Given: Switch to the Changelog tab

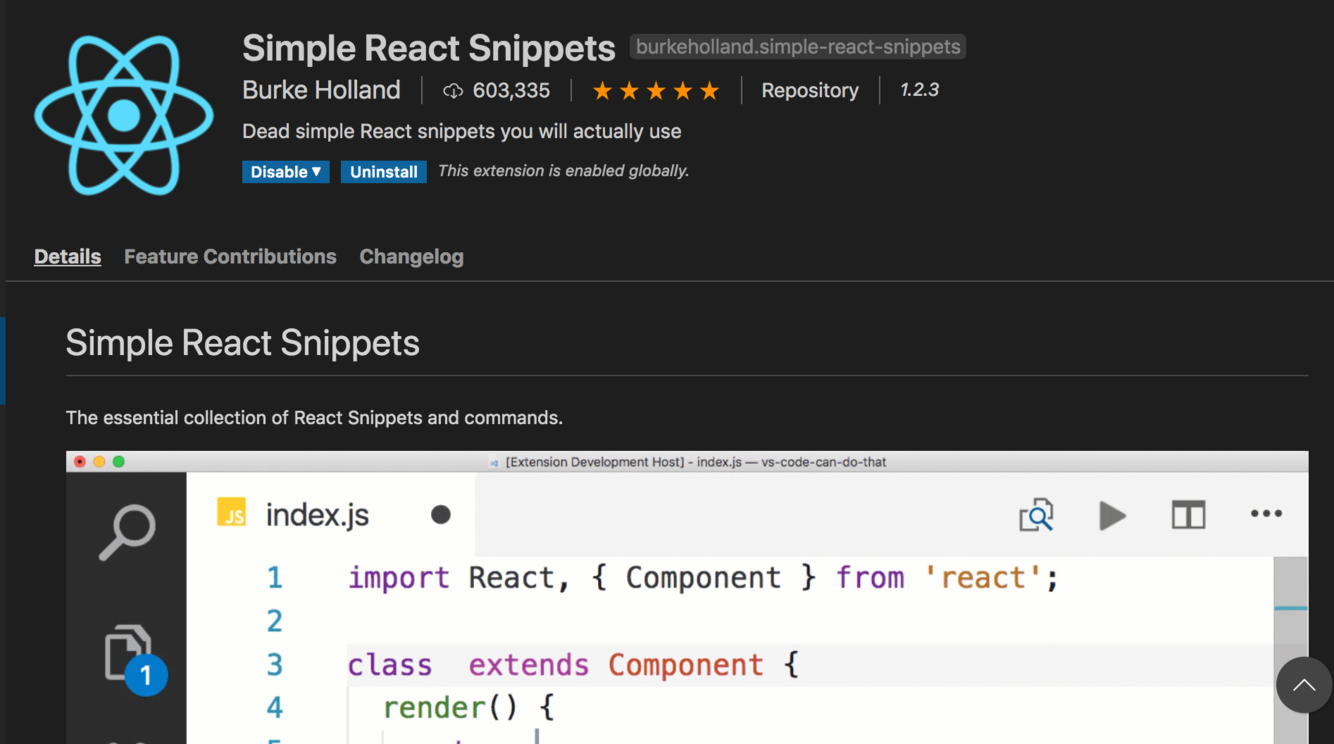Looking at the screenshot, I should [x=411, y=257].
